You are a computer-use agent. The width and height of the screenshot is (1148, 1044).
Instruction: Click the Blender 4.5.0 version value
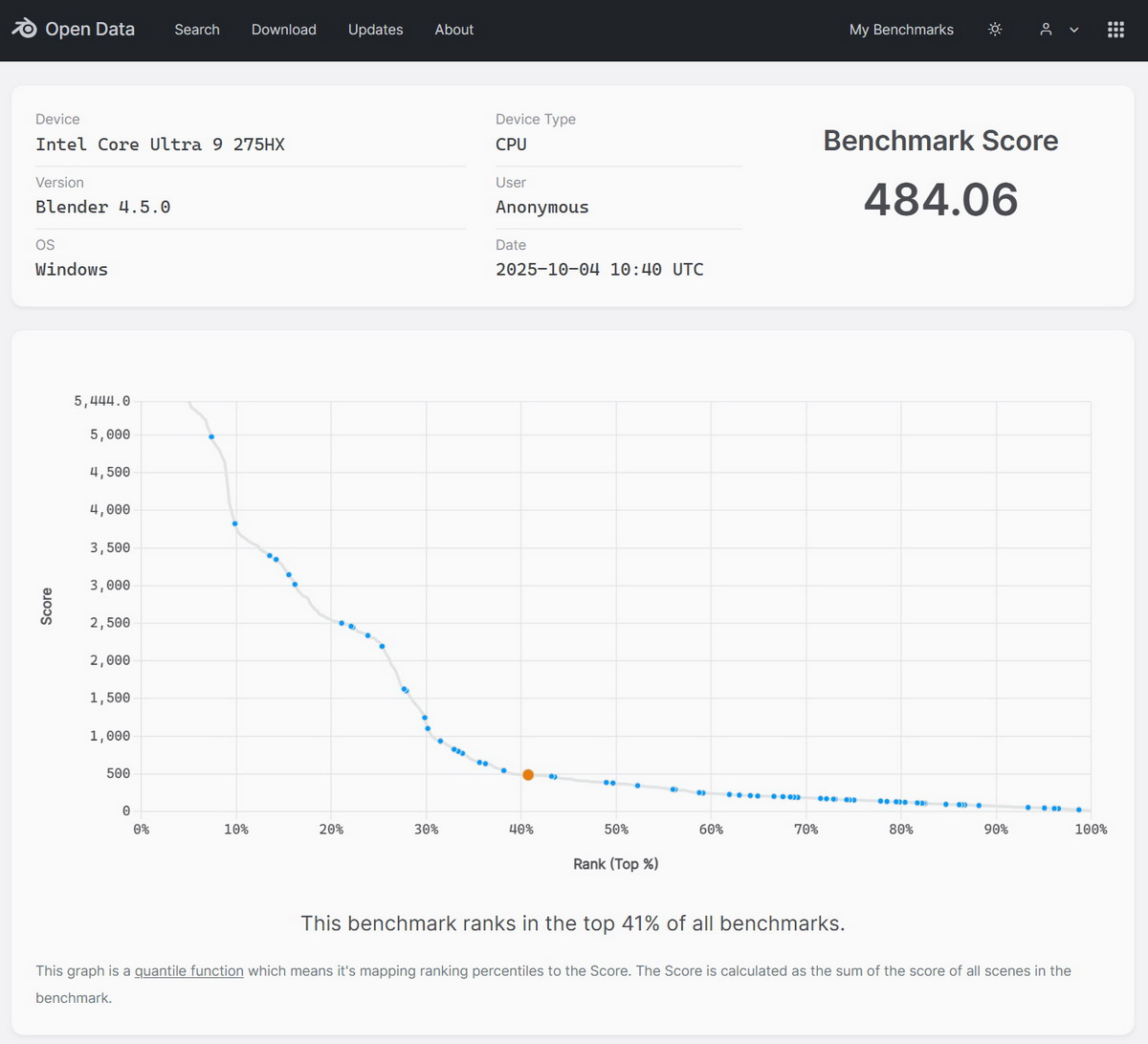point(102,207)
